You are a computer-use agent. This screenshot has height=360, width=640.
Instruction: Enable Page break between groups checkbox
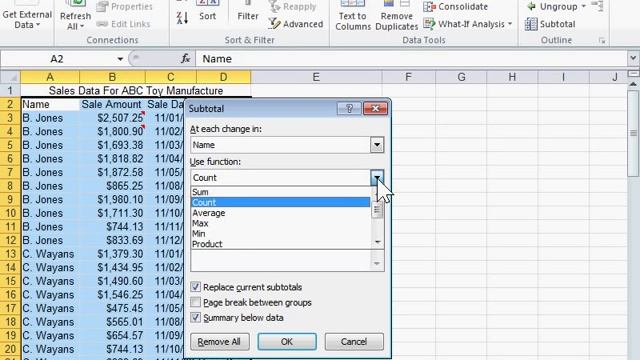[196, 302]
